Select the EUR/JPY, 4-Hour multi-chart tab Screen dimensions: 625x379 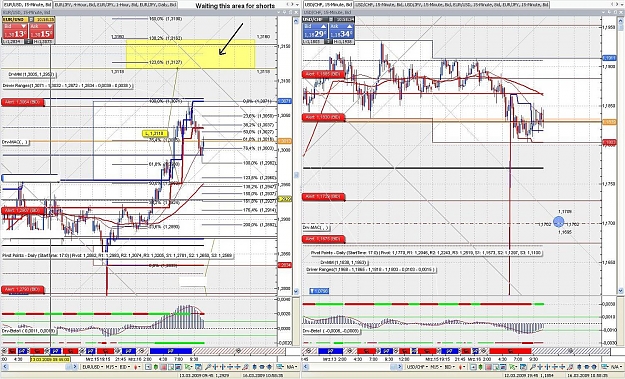click(x=116, y=5)
